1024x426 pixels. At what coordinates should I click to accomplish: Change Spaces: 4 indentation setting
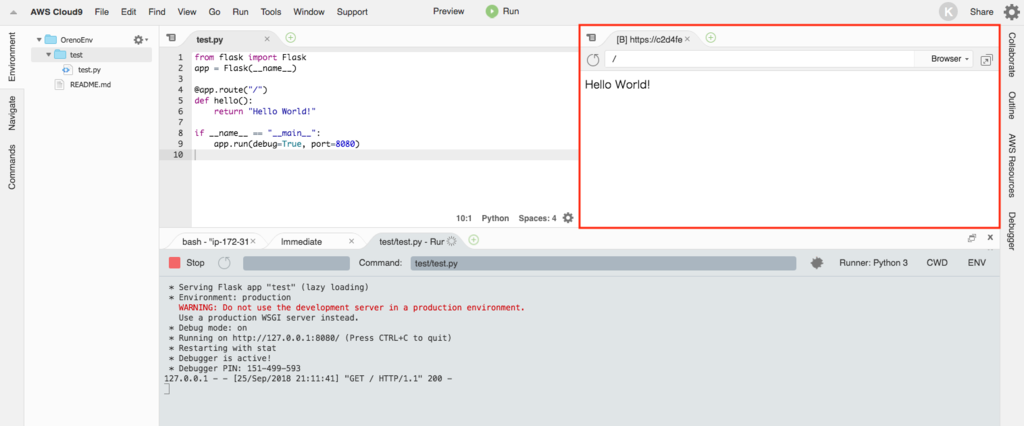point(537,218)
